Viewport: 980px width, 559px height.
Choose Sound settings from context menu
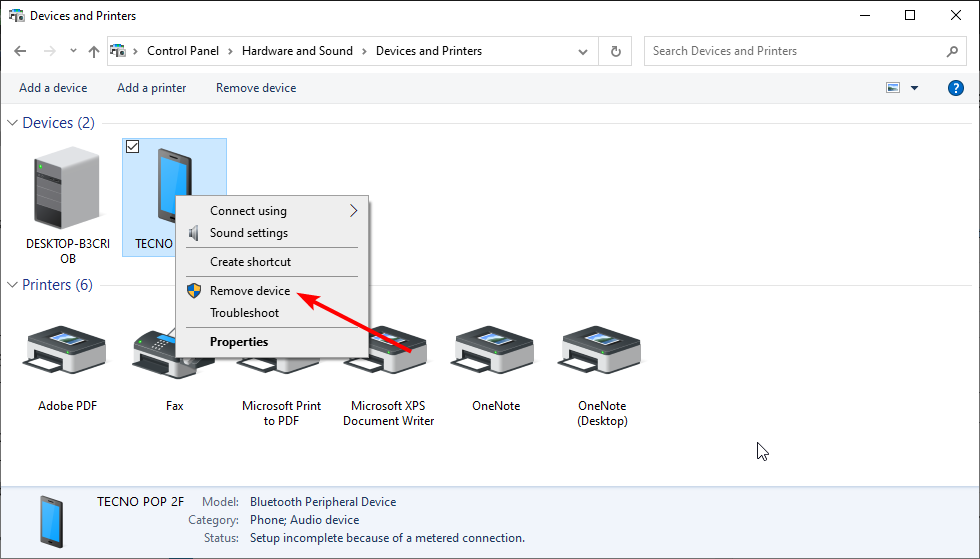coord(272,233)
